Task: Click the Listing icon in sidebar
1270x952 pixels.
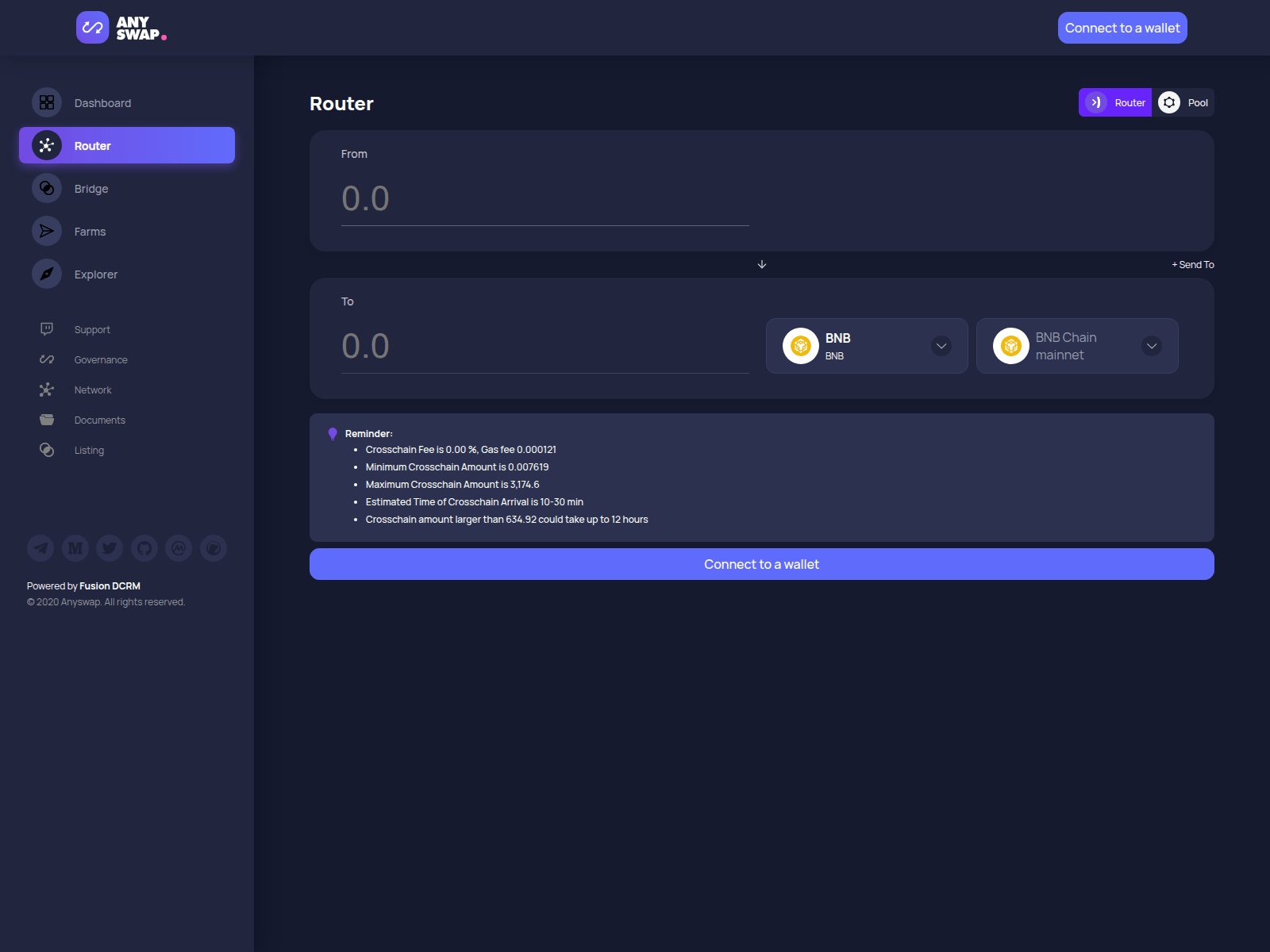Action: (47, 450)
